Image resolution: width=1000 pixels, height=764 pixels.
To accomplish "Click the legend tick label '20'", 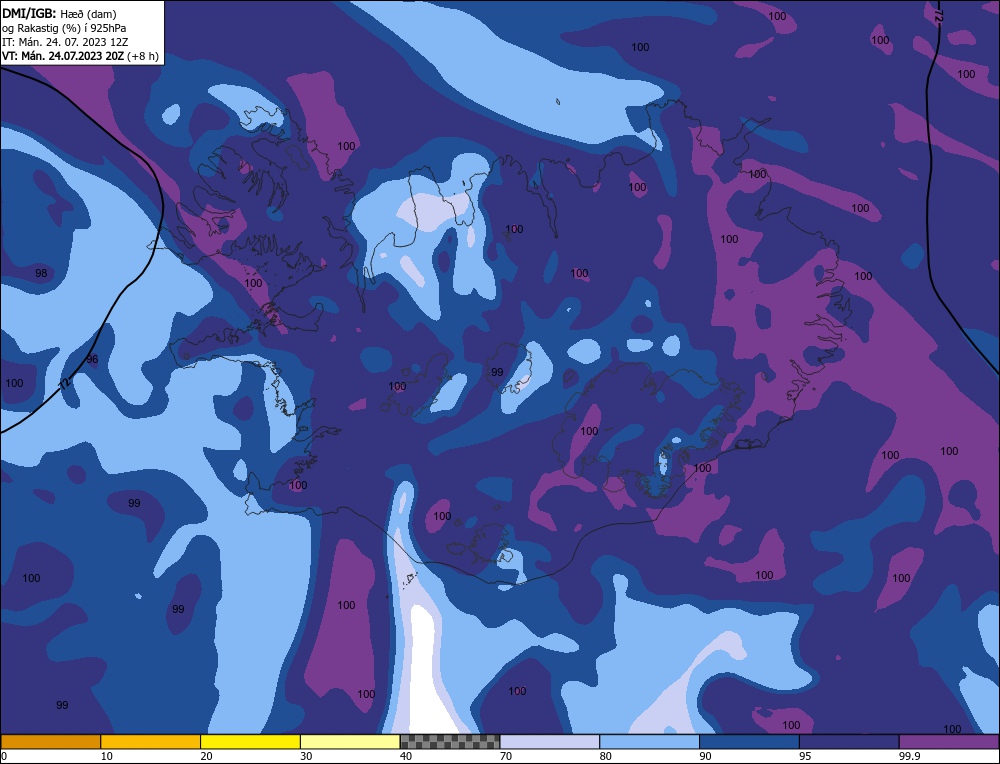I will [207, 756].
